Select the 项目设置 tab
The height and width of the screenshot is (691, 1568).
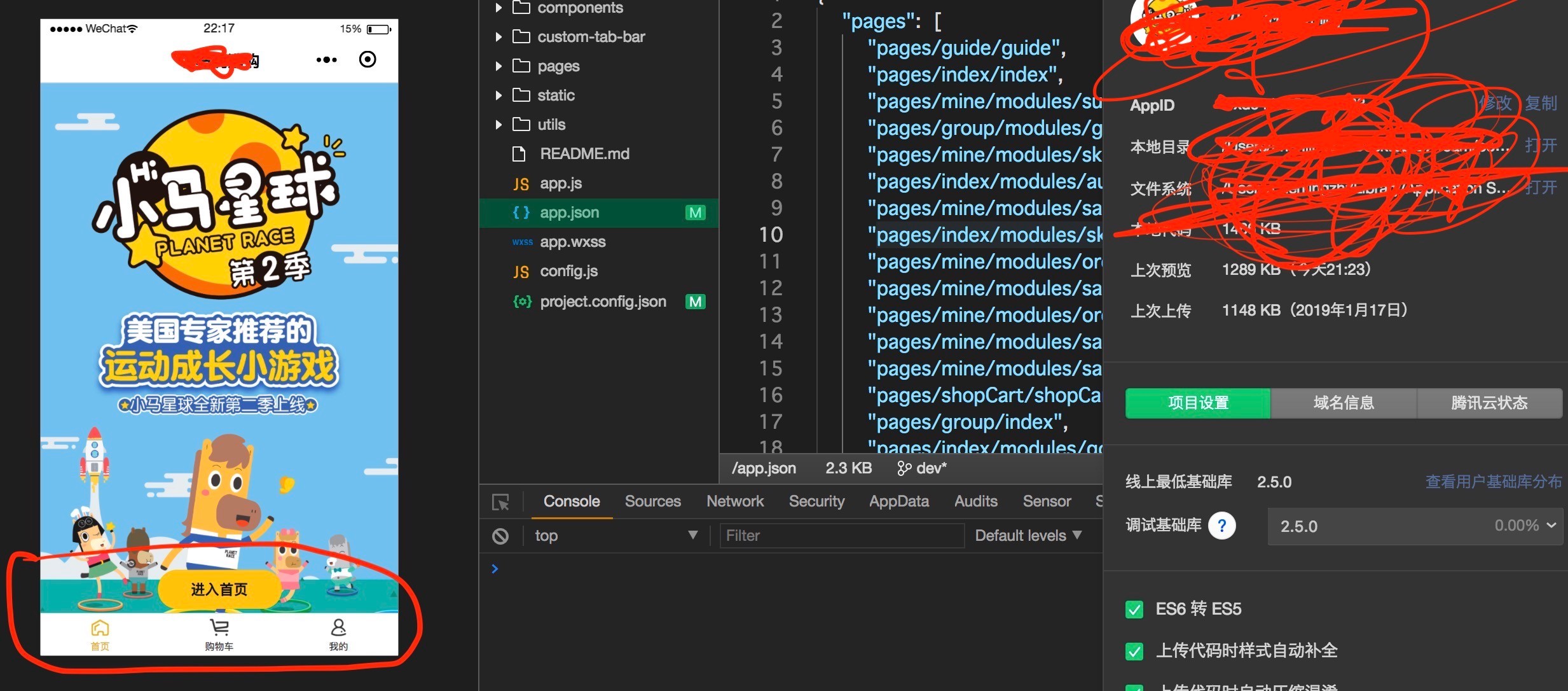[x=1198, y=403]
